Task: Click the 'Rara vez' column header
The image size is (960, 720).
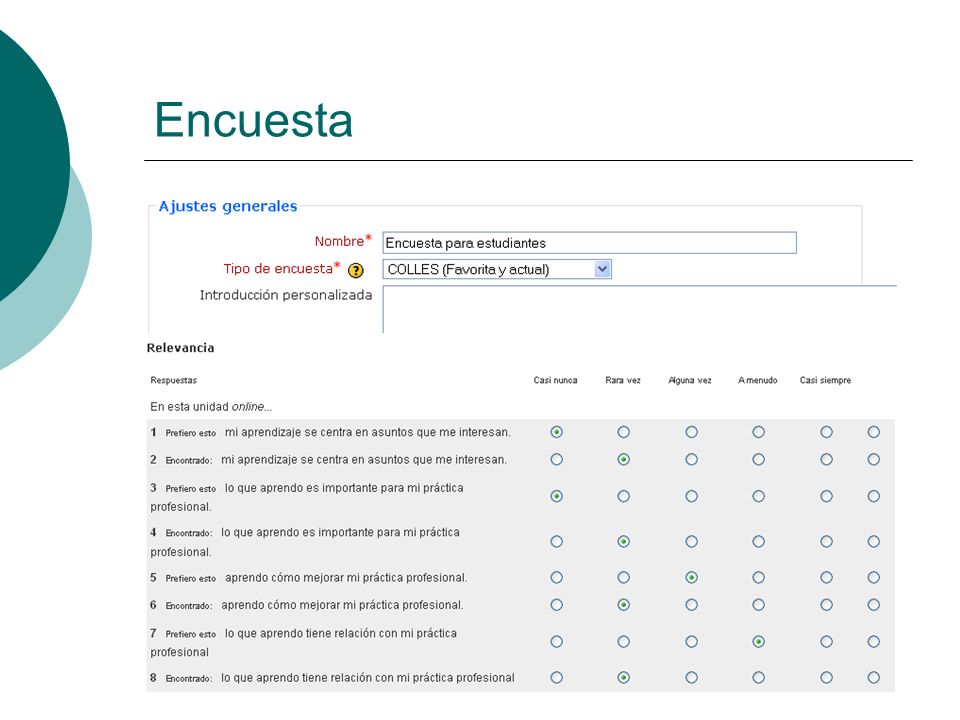Action: click(623, 380)
